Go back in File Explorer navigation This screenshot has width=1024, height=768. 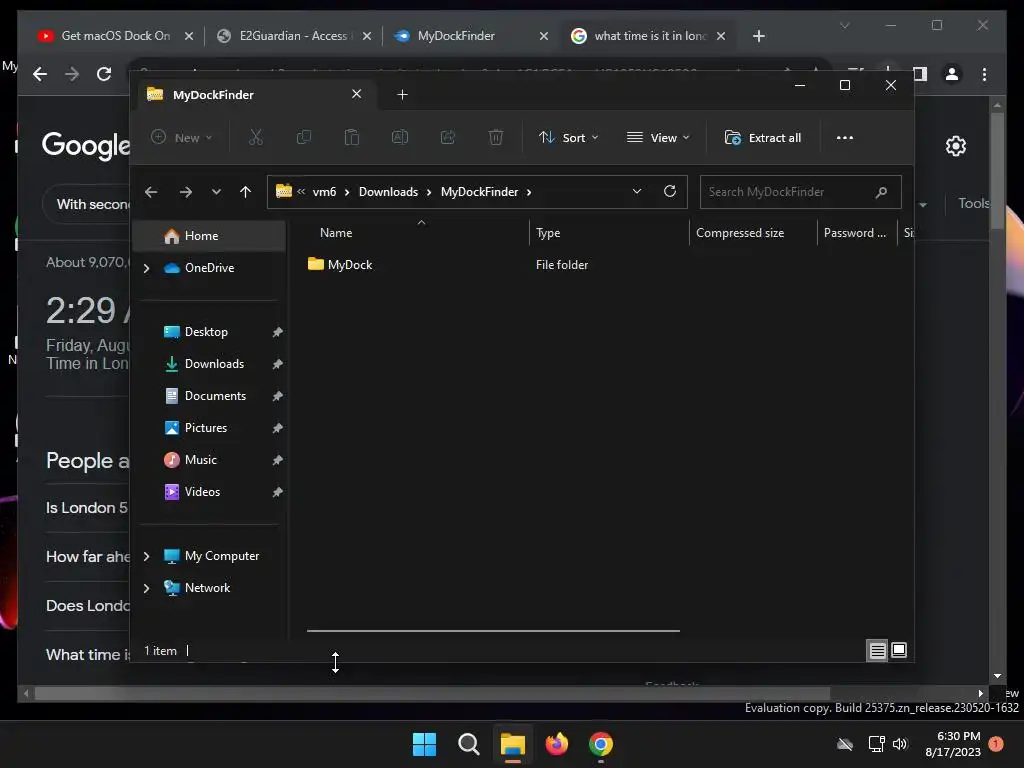pyautogui.click(x=151, y=191)
